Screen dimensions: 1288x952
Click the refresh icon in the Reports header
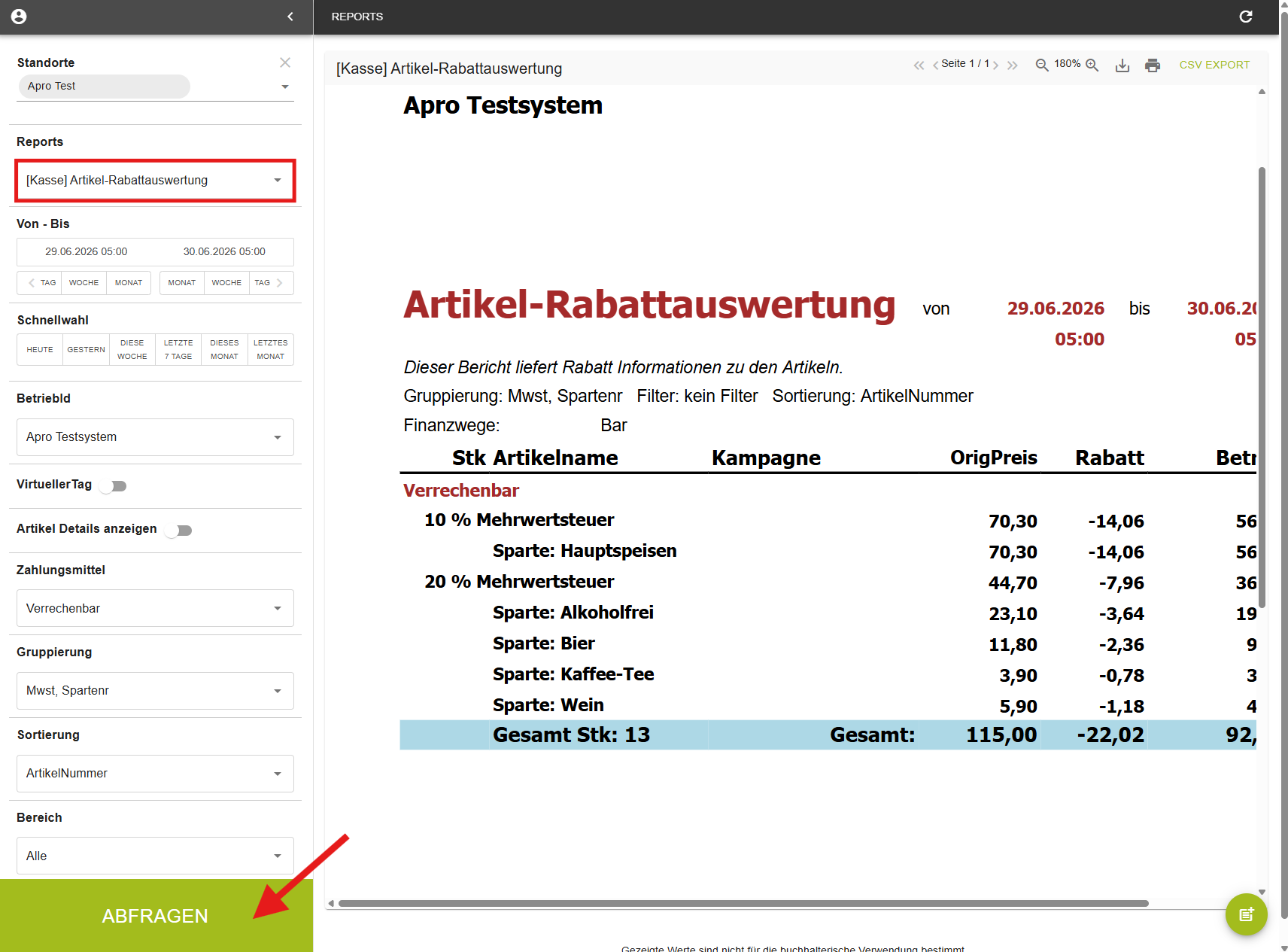1246,17
